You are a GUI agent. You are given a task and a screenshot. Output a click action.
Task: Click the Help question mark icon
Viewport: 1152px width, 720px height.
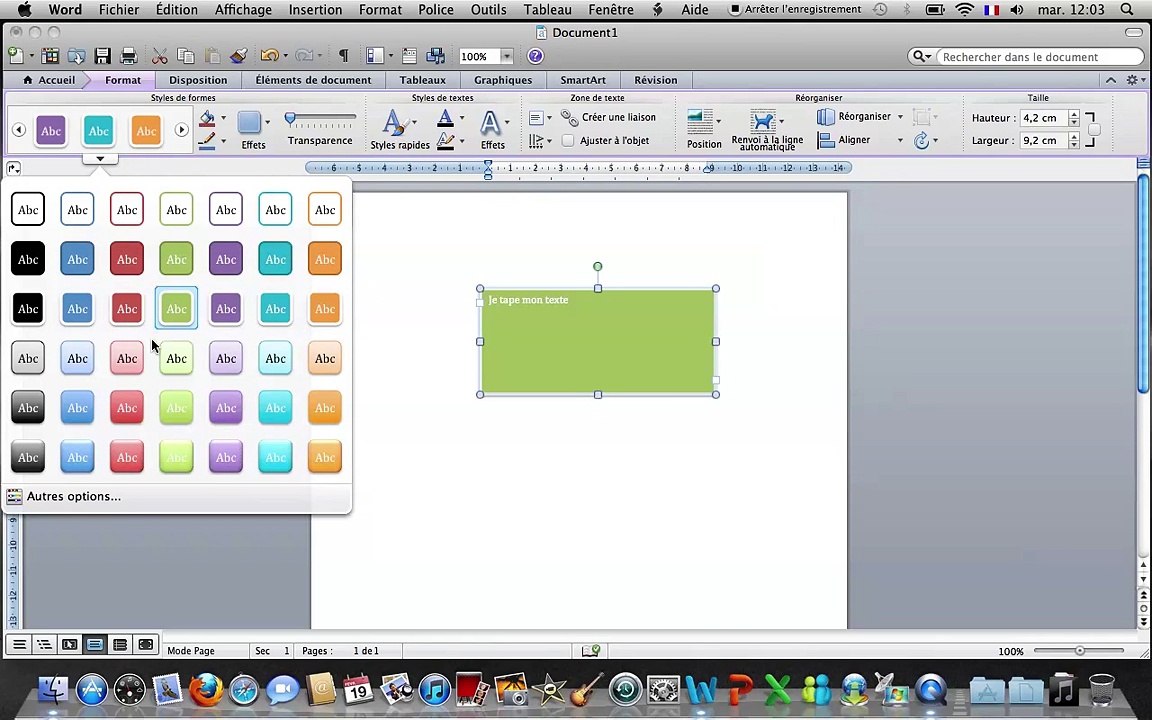coord(535,56)
